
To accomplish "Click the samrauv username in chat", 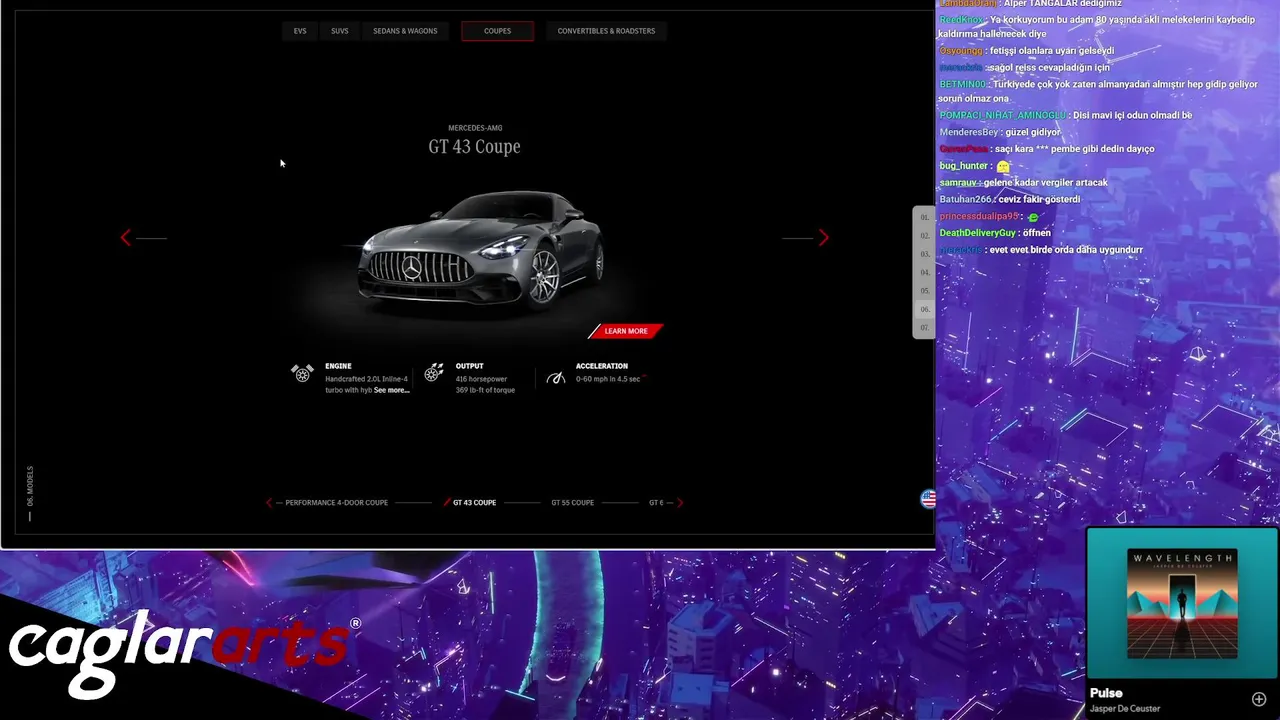I will click(958, 183).
